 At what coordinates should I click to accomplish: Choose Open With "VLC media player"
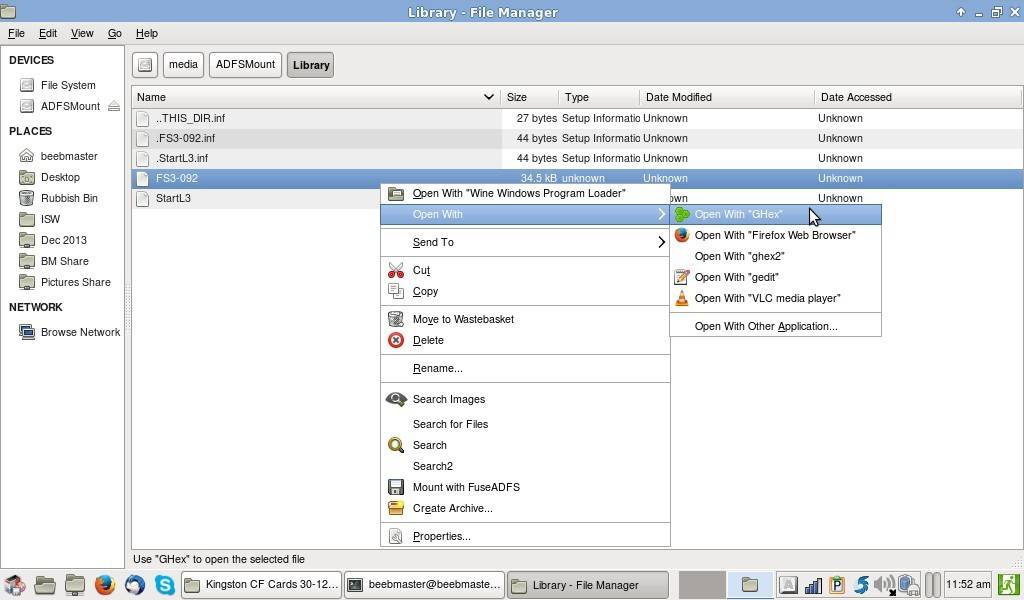point(767,298)
